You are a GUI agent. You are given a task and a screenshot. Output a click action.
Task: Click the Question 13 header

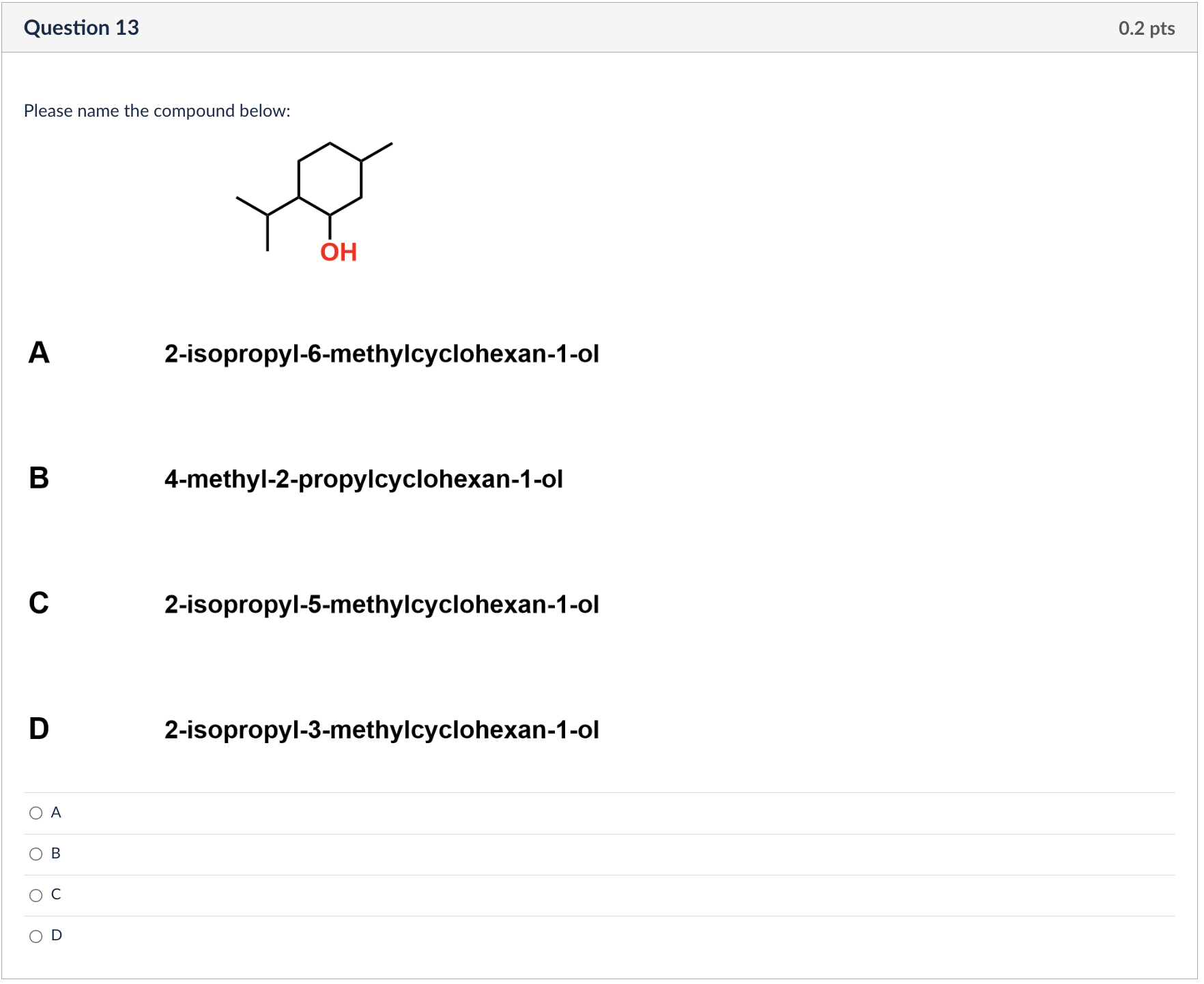82,28
